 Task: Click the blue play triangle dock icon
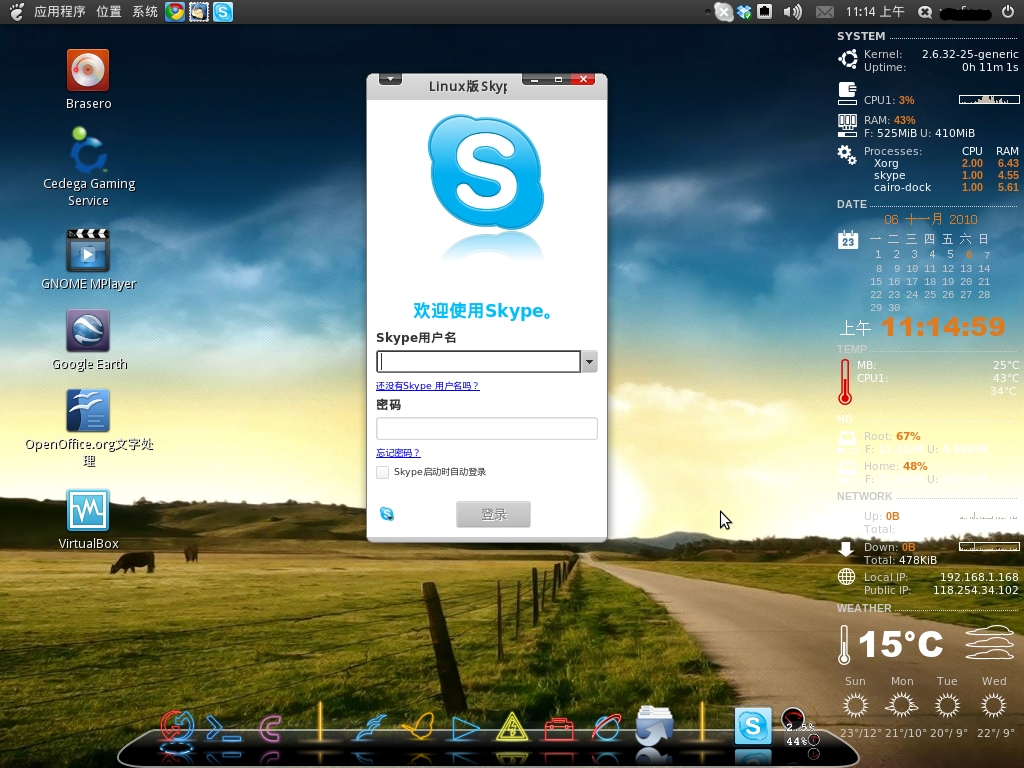tap(465, 728)
